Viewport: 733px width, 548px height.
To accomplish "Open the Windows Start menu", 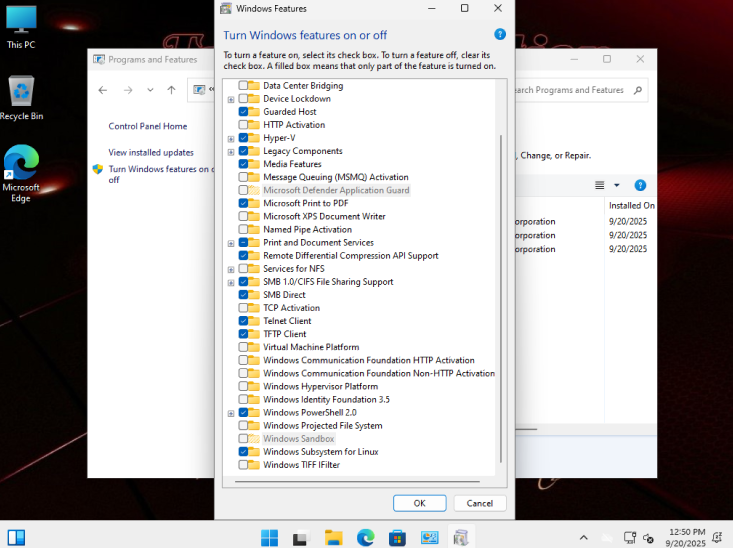I will (269, 538).
